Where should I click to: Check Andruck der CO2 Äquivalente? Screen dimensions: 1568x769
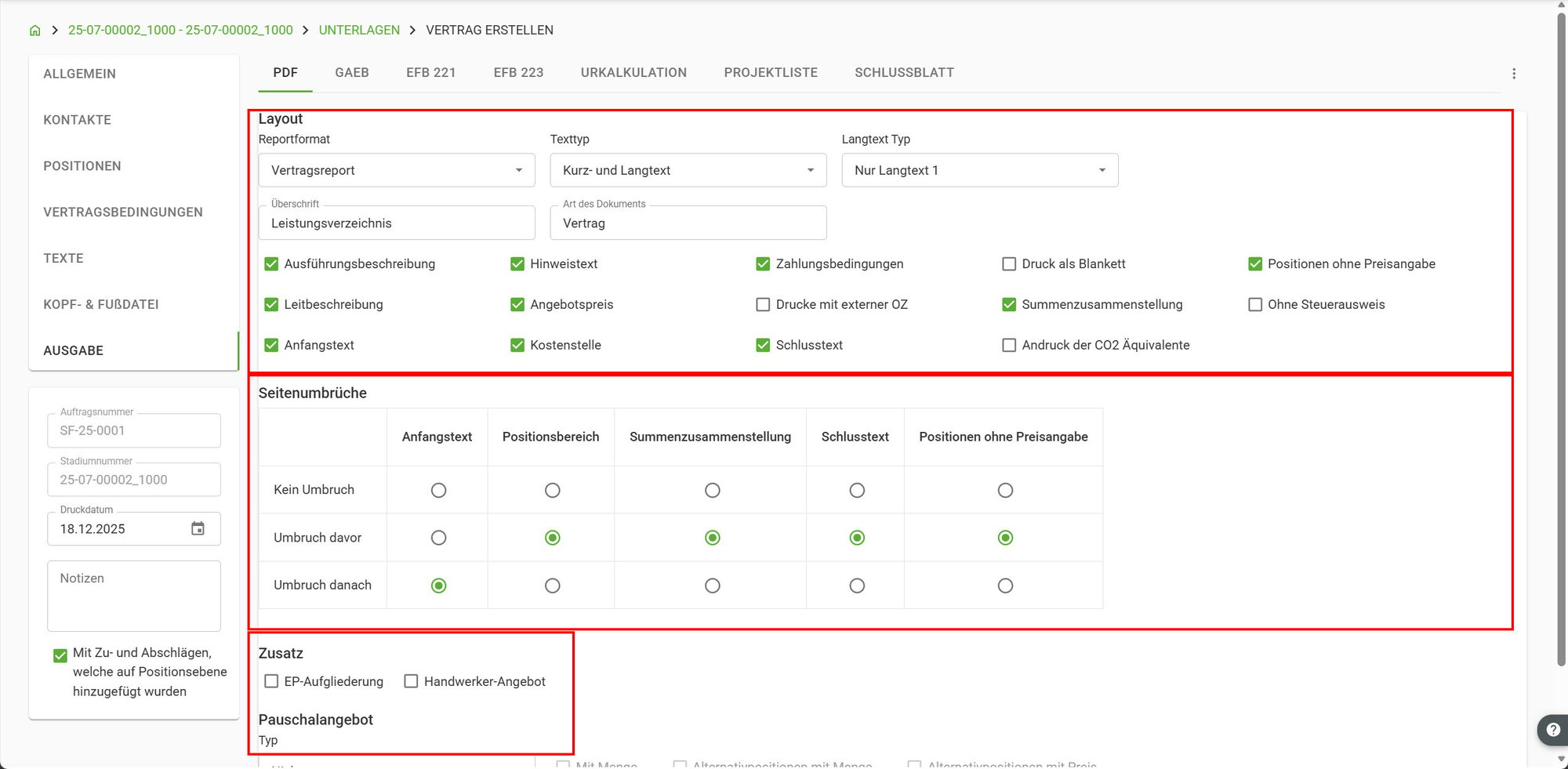[x=1009, y=345]
